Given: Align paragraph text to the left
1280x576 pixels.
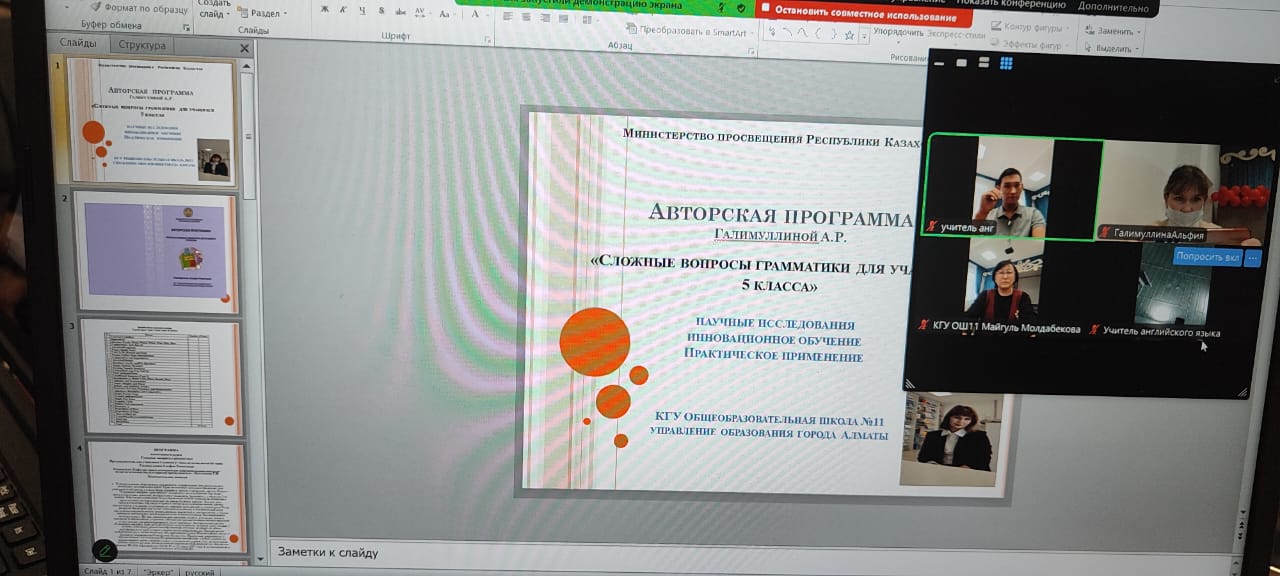Looking at the screenshot, I should tap(505, 17).
